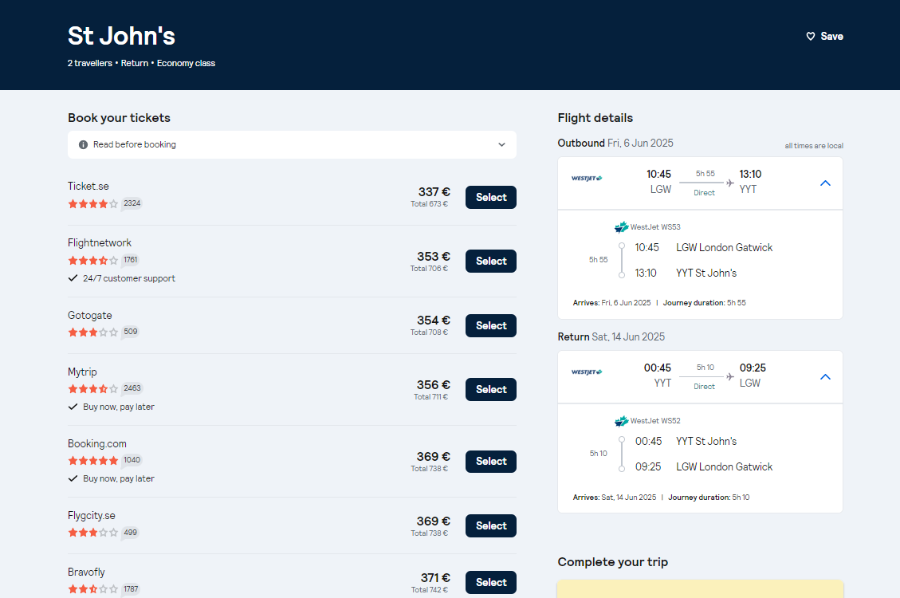Collapse the return flight details chevron
This screenshot has width=900, height=598.
click(x=825, y=378)
